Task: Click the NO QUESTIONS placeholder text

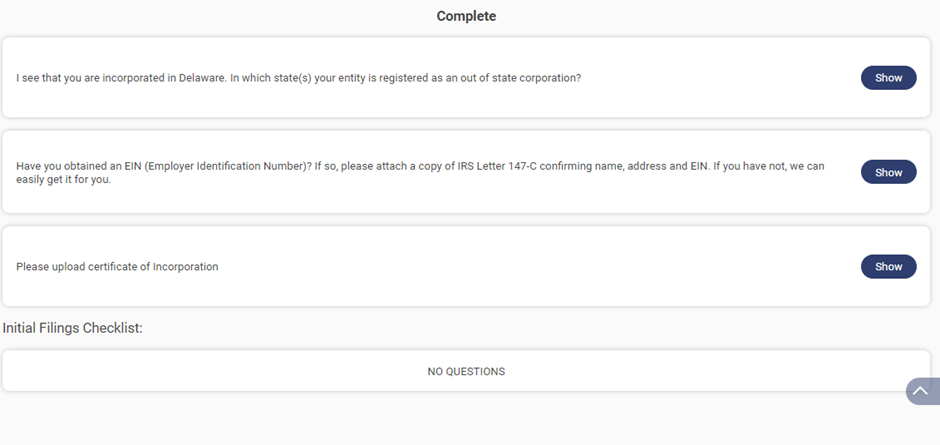Action: coord(466,372)
